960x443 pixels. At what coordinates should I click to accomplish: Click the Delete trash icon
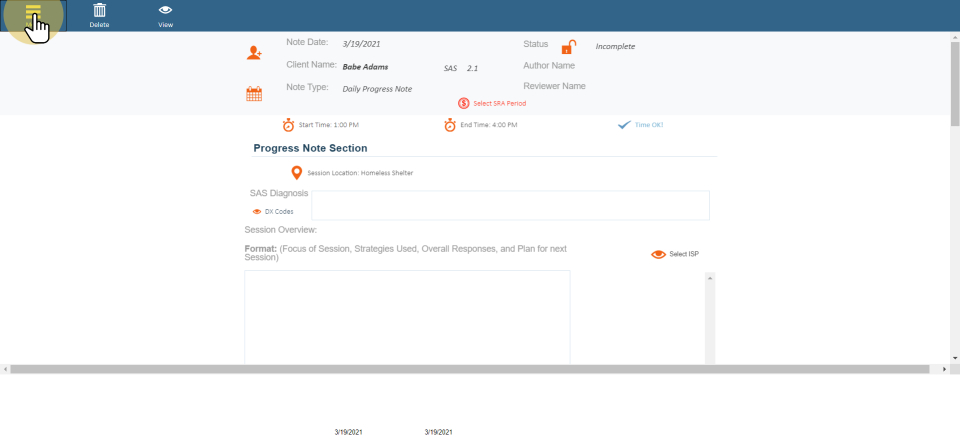[100, 11]
